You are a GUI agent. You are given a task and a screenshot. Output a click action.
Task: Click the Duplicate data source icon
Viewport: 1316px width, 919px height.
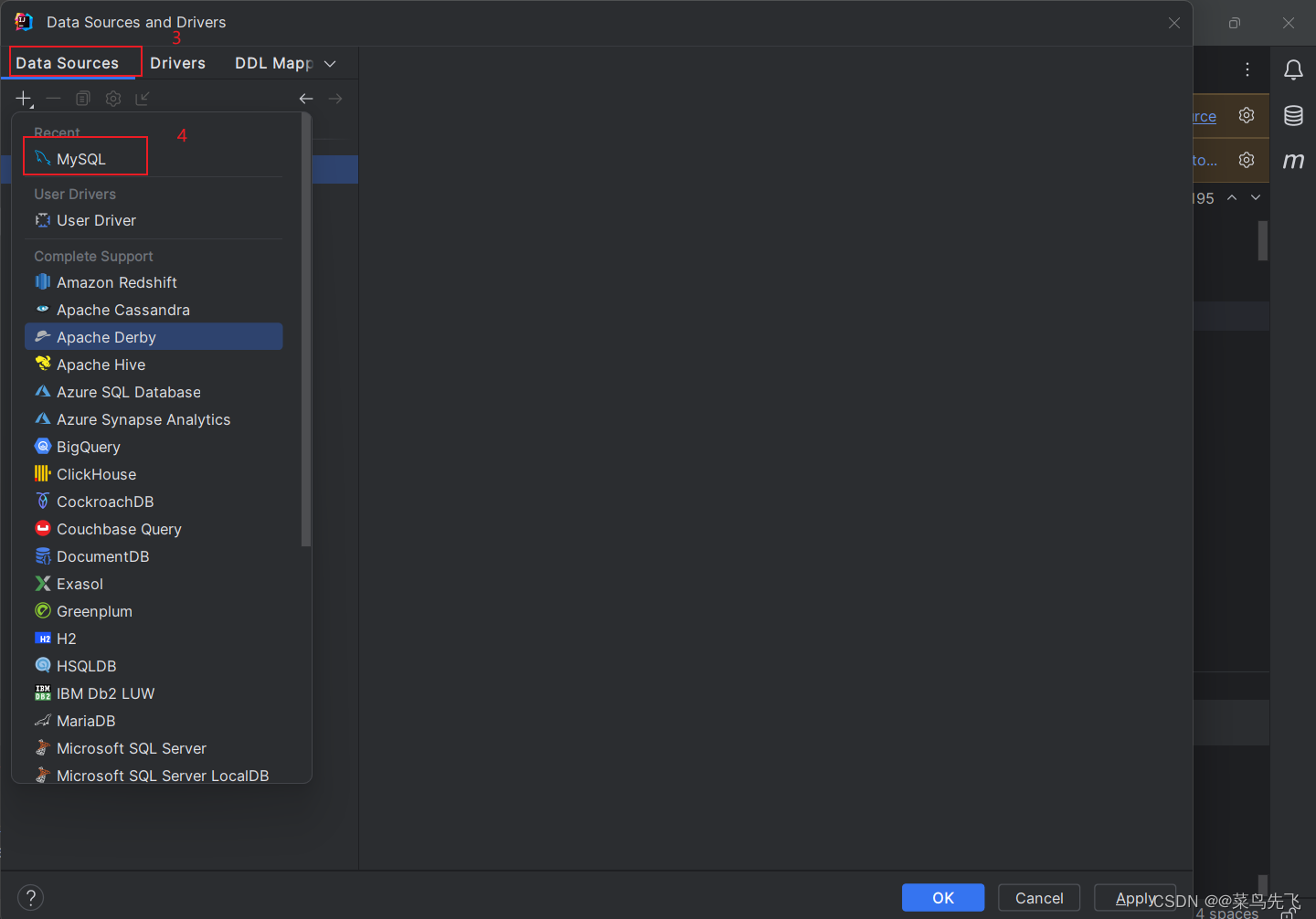tap(83, 99)
